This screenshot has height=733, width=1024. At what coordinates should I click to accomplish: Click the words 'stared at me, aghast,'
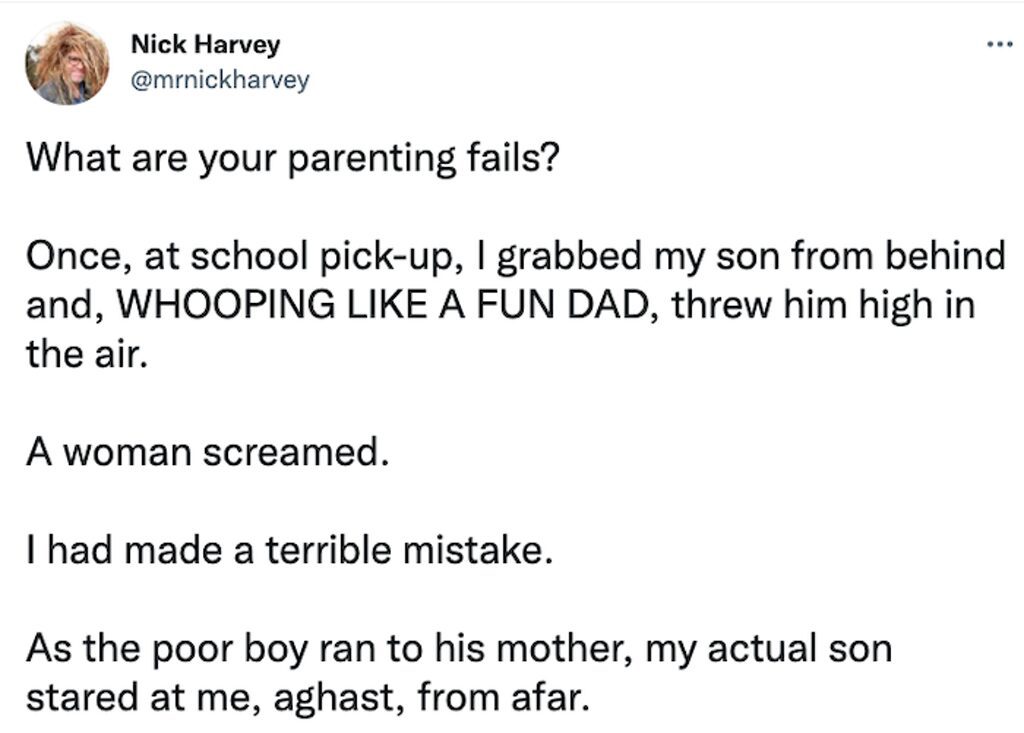pos(215,698)
